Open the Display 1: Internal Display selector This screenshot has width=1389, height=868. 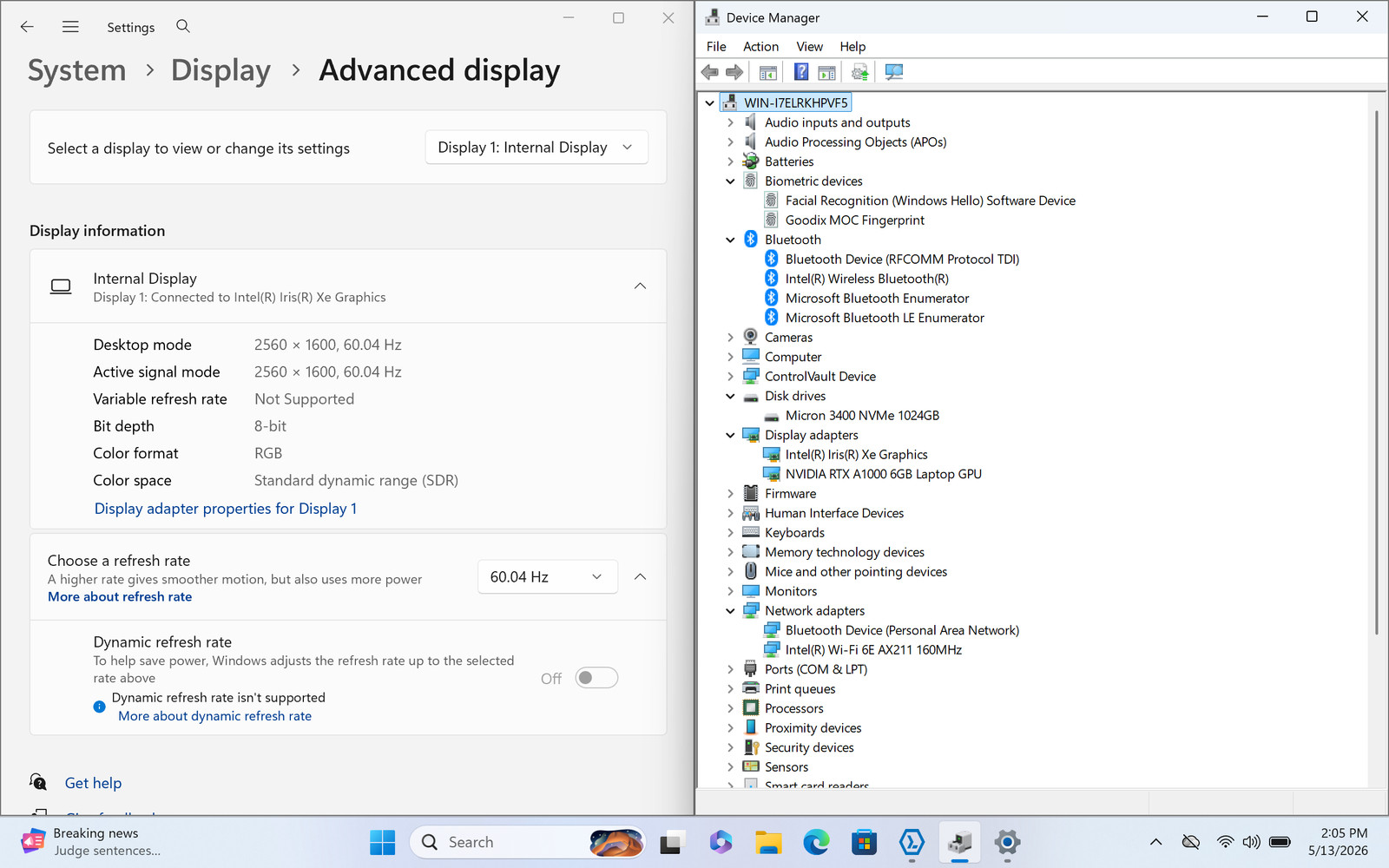[537, 148]
